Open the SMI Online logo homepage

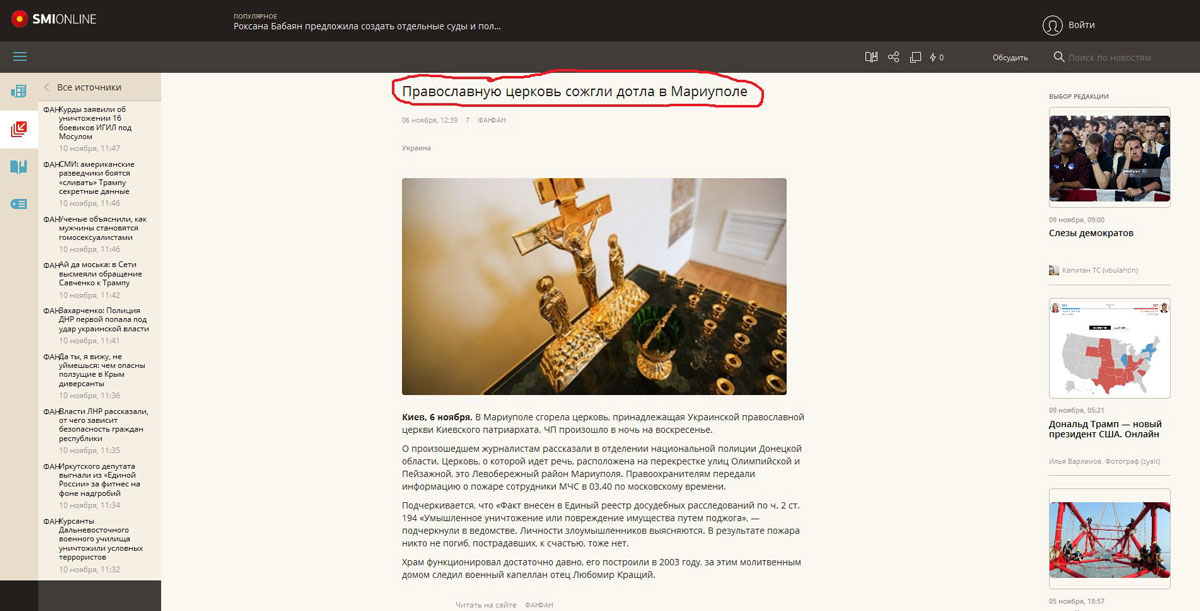click(x=54, y=18)
